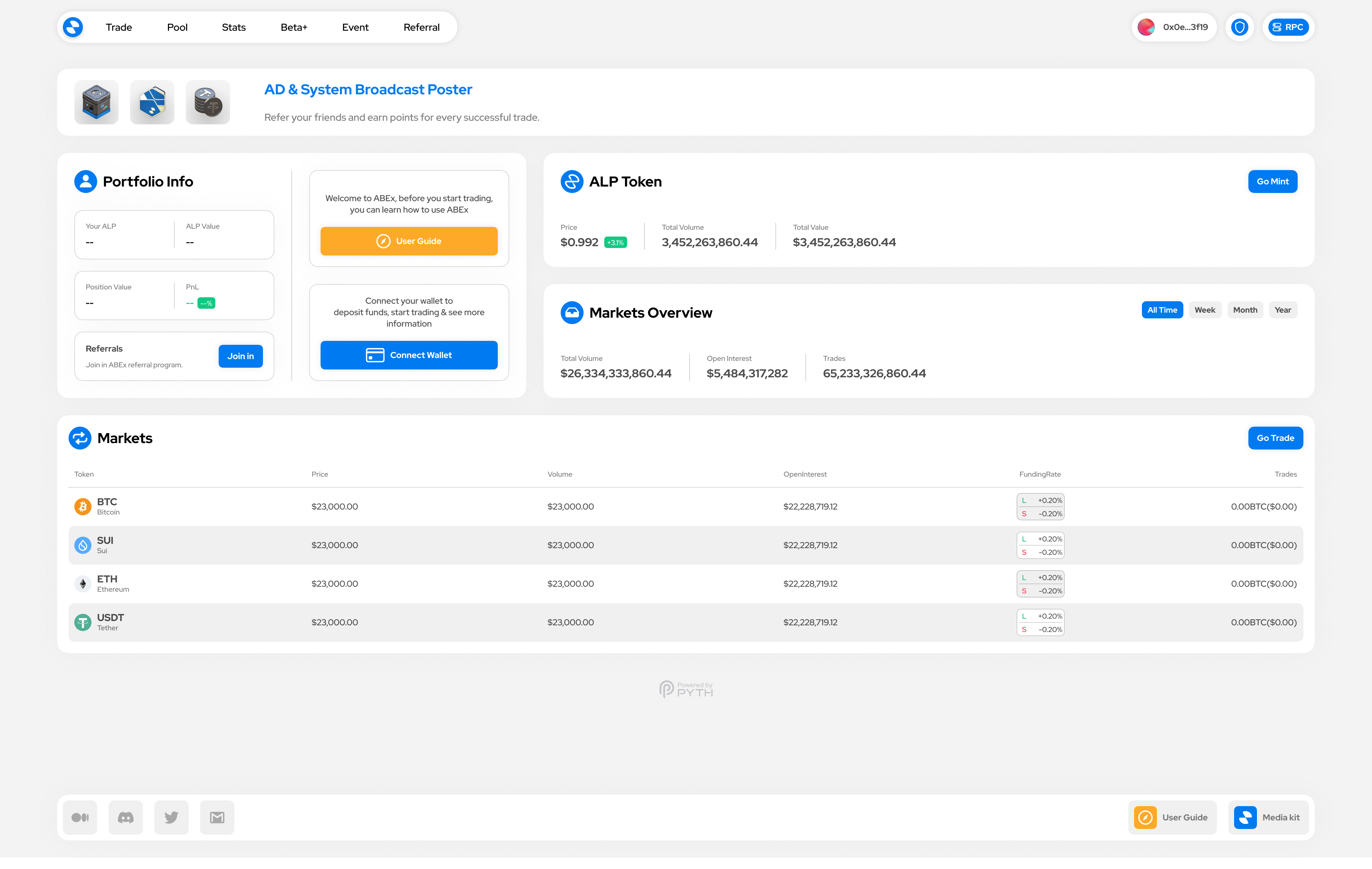Click Join in for referral program
1372x869 pixels.
(x=240, y=356)
